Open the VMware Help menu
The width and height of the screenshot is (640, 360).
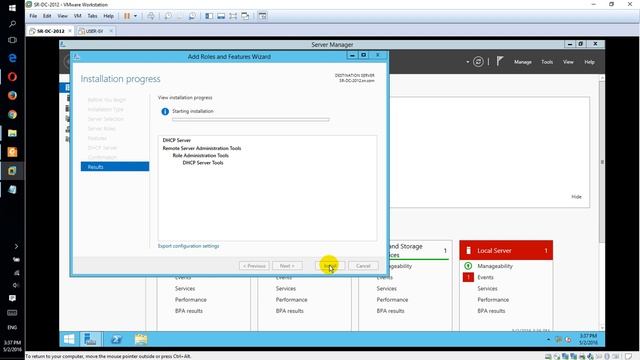tap(109, 16)
